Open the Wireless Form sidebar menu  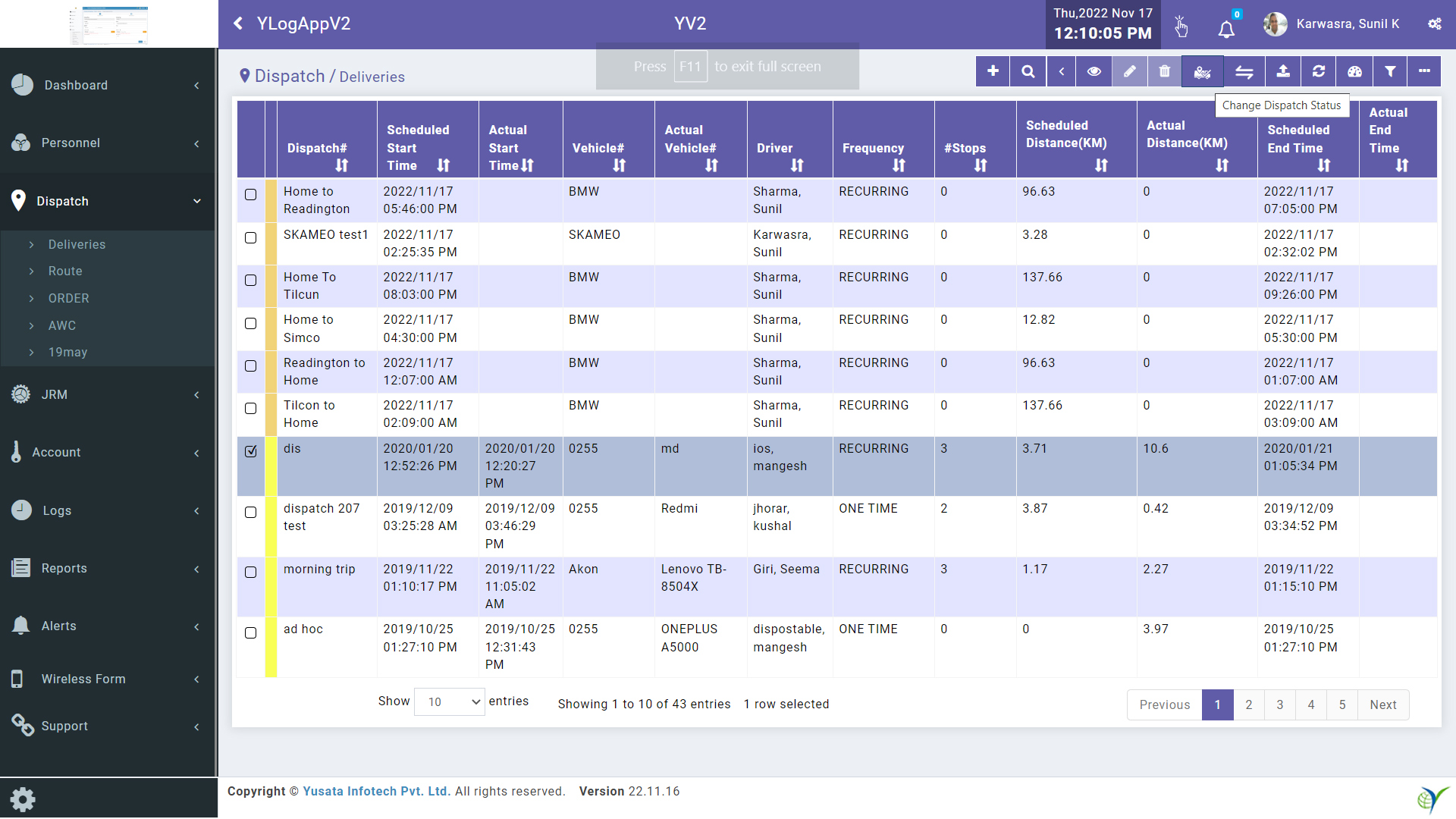[108, 679]
